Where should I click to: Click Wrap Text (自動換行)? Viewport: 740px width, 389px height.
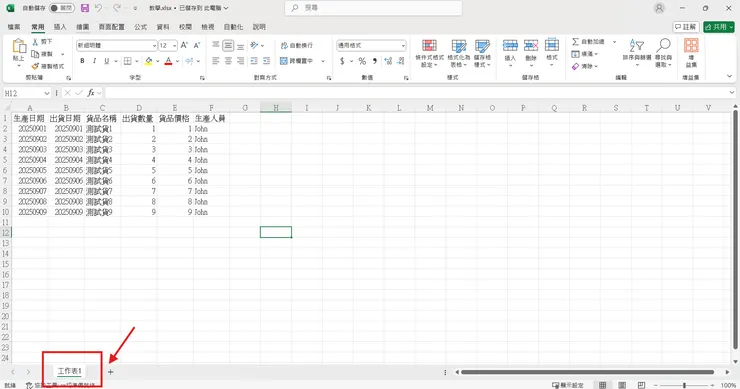tap(297, 45)
